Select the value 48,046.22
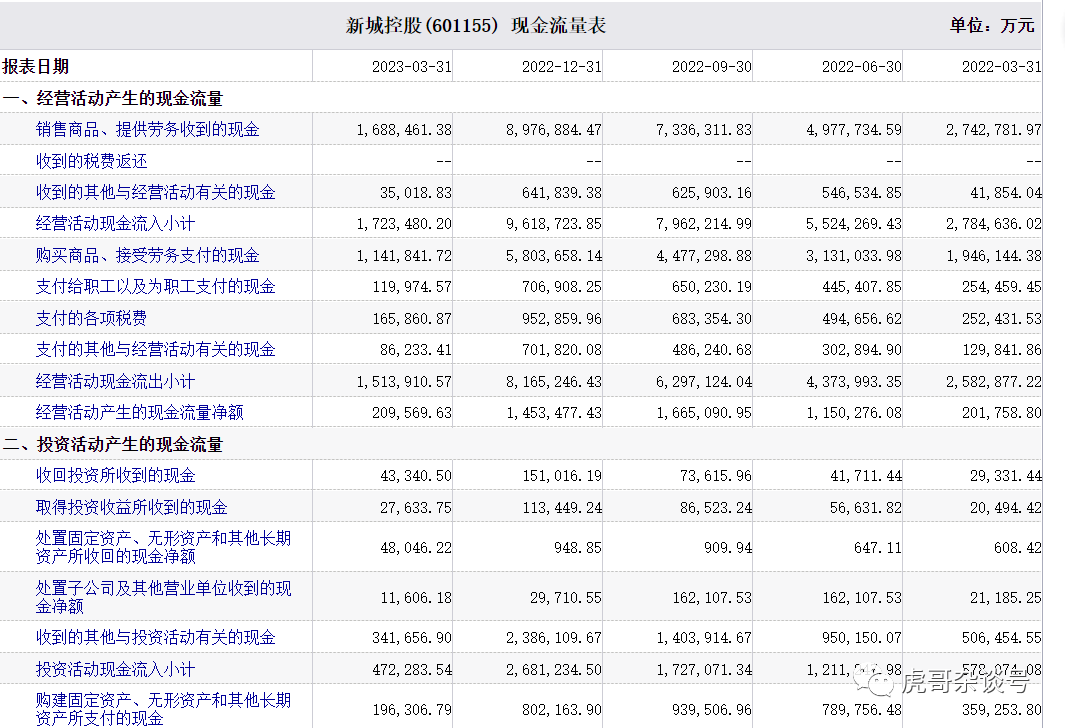The width and height of the screenshot is (1065, 728). 416,548
